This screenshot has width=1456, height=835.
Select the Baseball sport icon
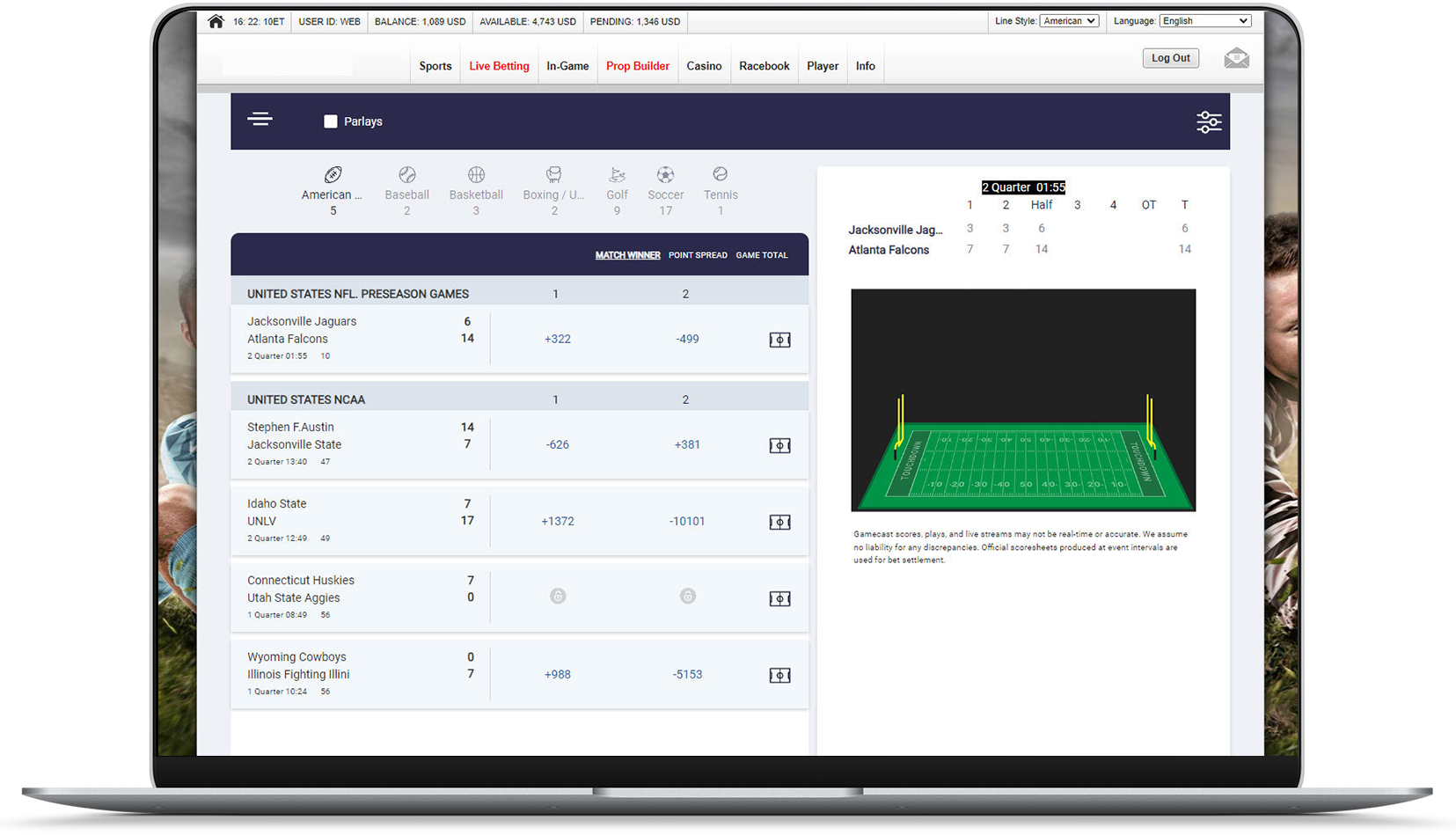coord(406,174)
